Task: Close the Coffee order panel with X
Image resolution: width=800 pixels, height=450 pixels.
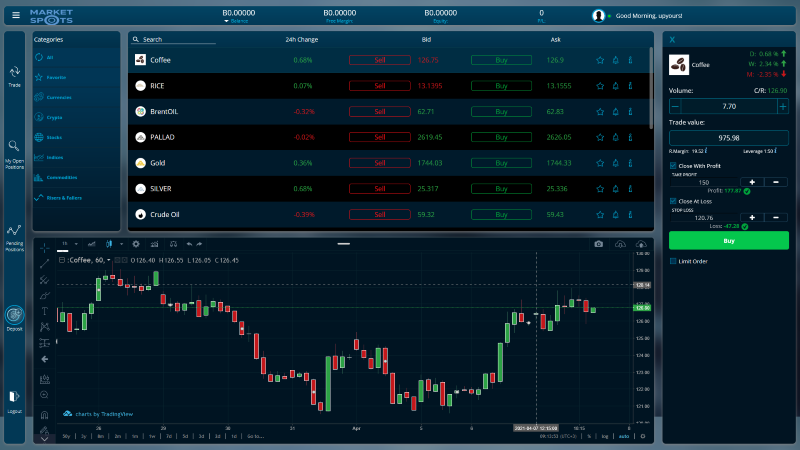Action: (x=672, y=39)
